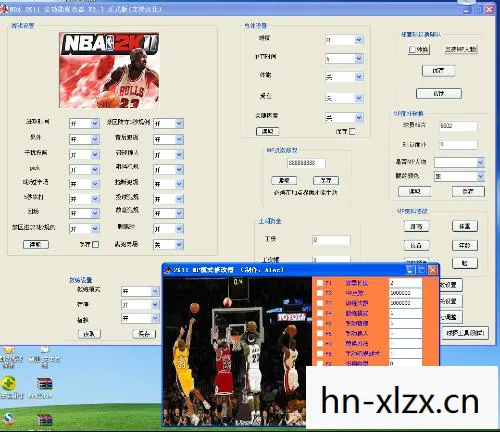
Task: Open the WinRAR archive icon on the desktop
Action: [44, 385]
